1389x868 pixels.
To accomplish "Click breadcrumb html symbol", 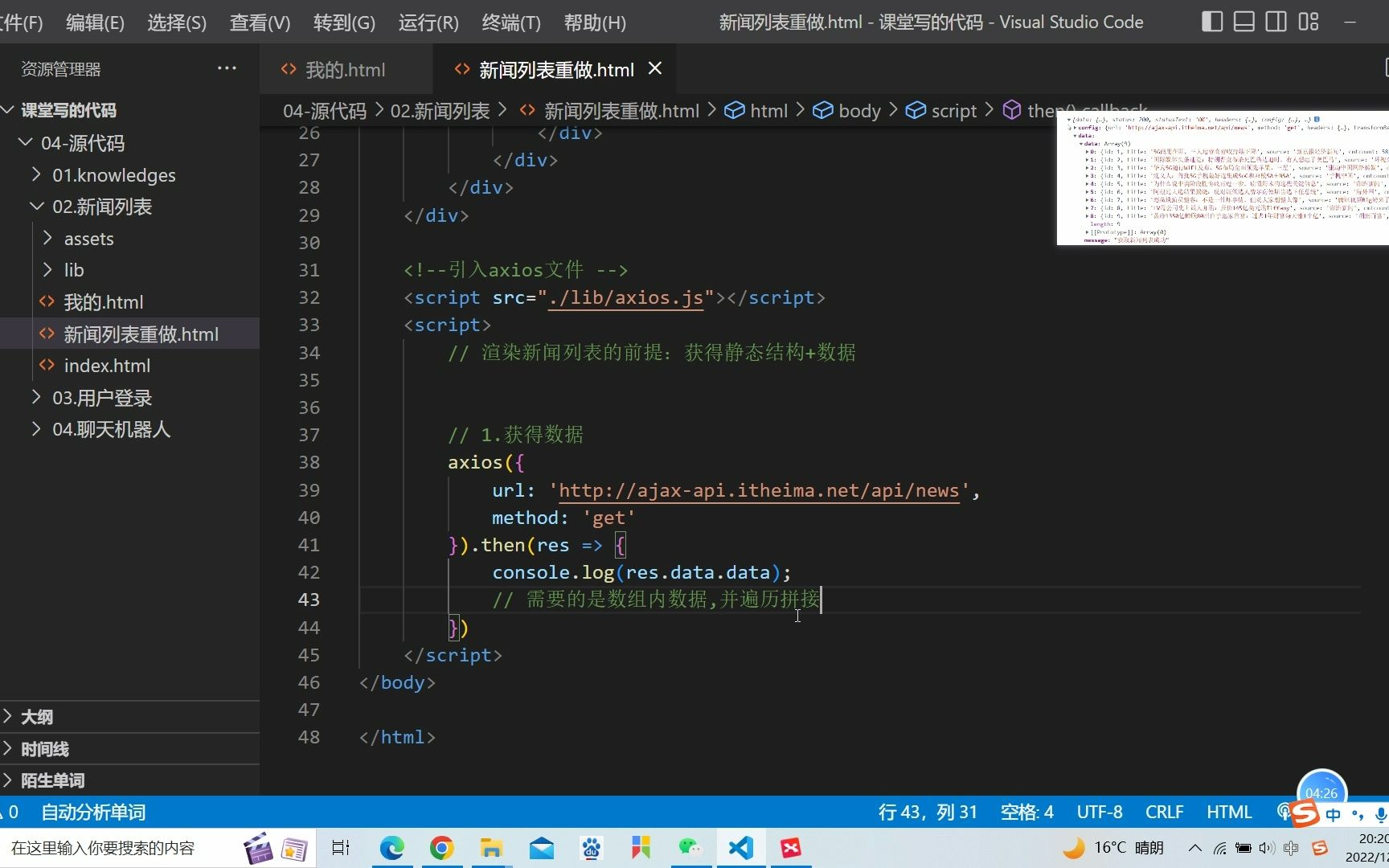I will [x=756, y=111].
